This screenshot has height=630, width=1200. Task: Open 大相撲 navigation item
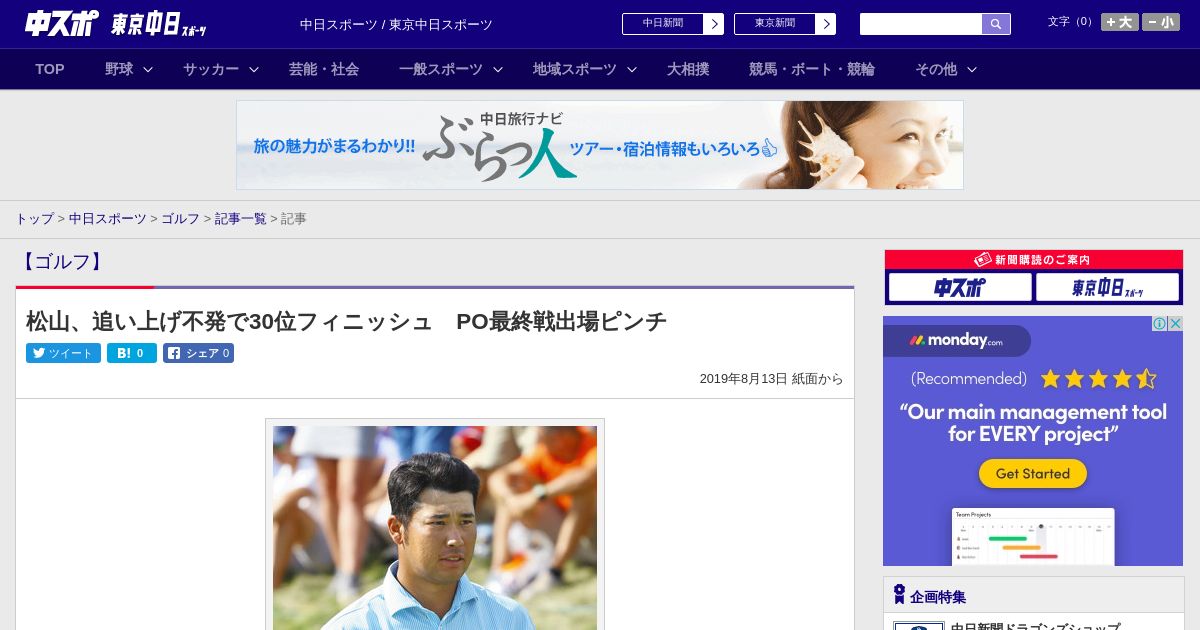(688, 69)
